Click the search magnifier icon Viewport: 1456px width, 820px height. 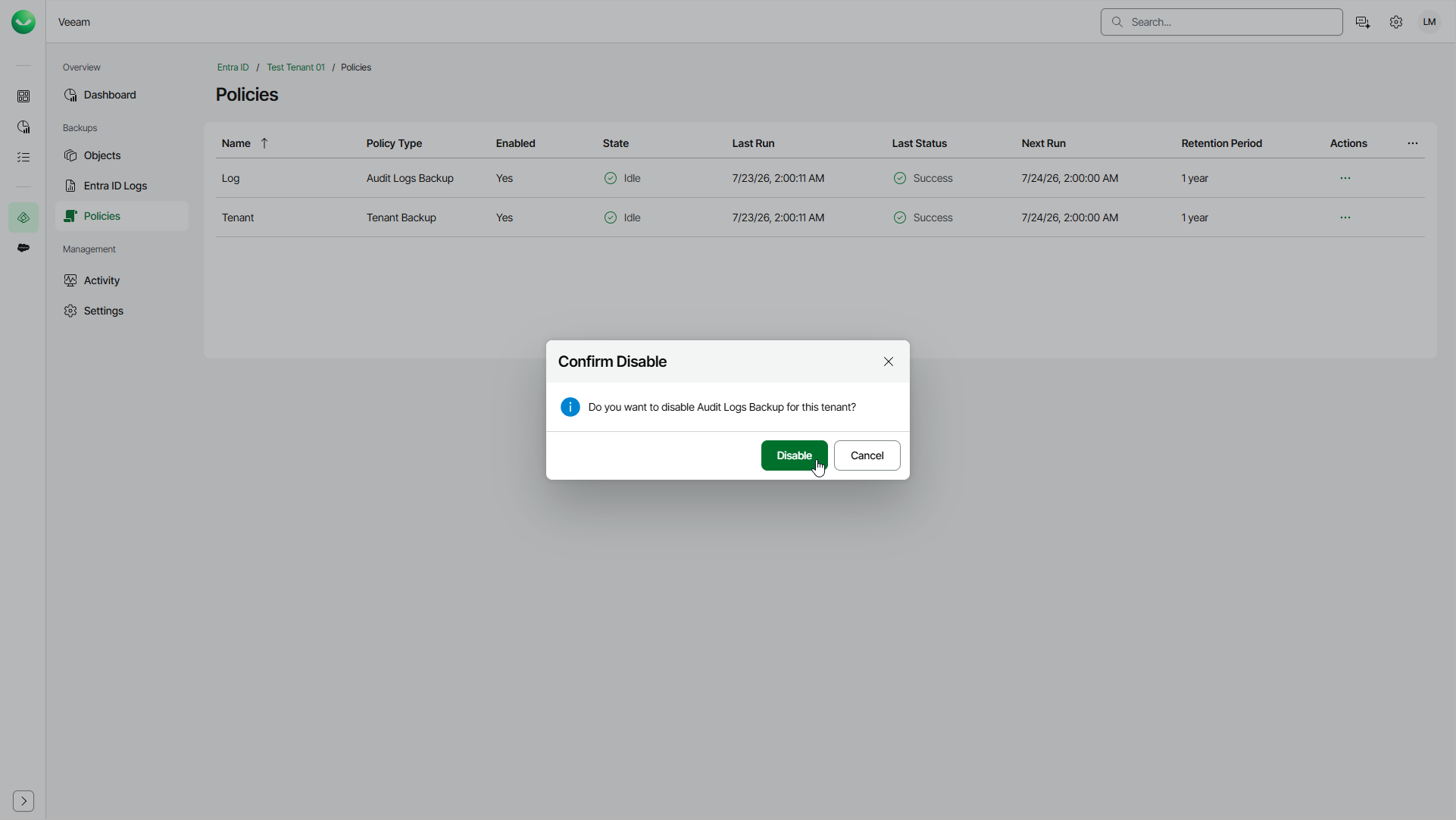coord(1117,22)
